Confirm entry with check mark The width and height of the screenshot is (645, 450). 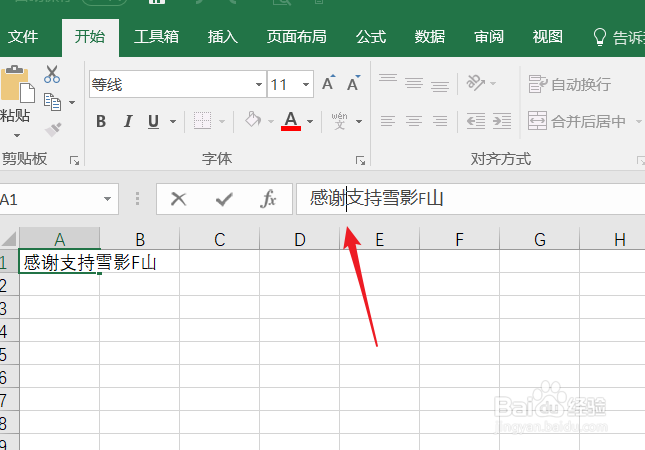pos(224,199)
